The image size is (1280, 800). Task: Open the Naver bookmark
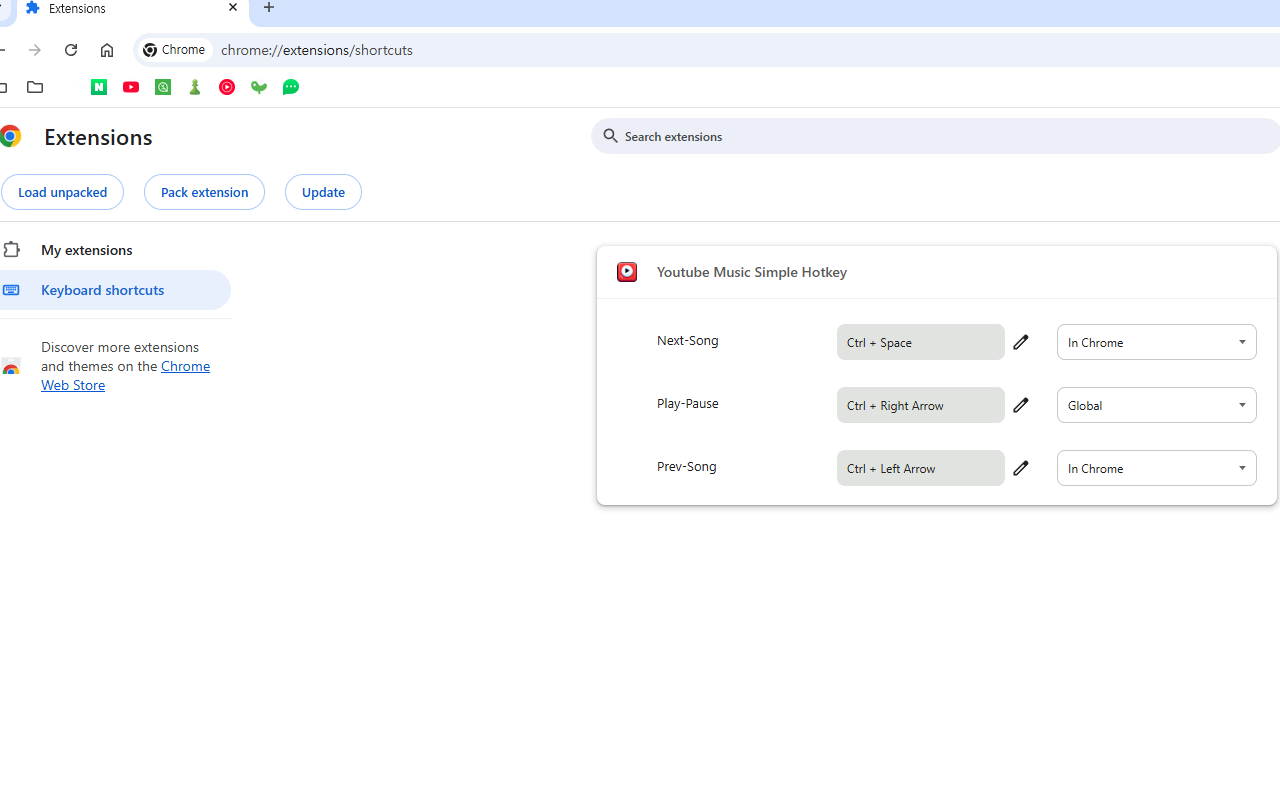click(x=99, y=87)
